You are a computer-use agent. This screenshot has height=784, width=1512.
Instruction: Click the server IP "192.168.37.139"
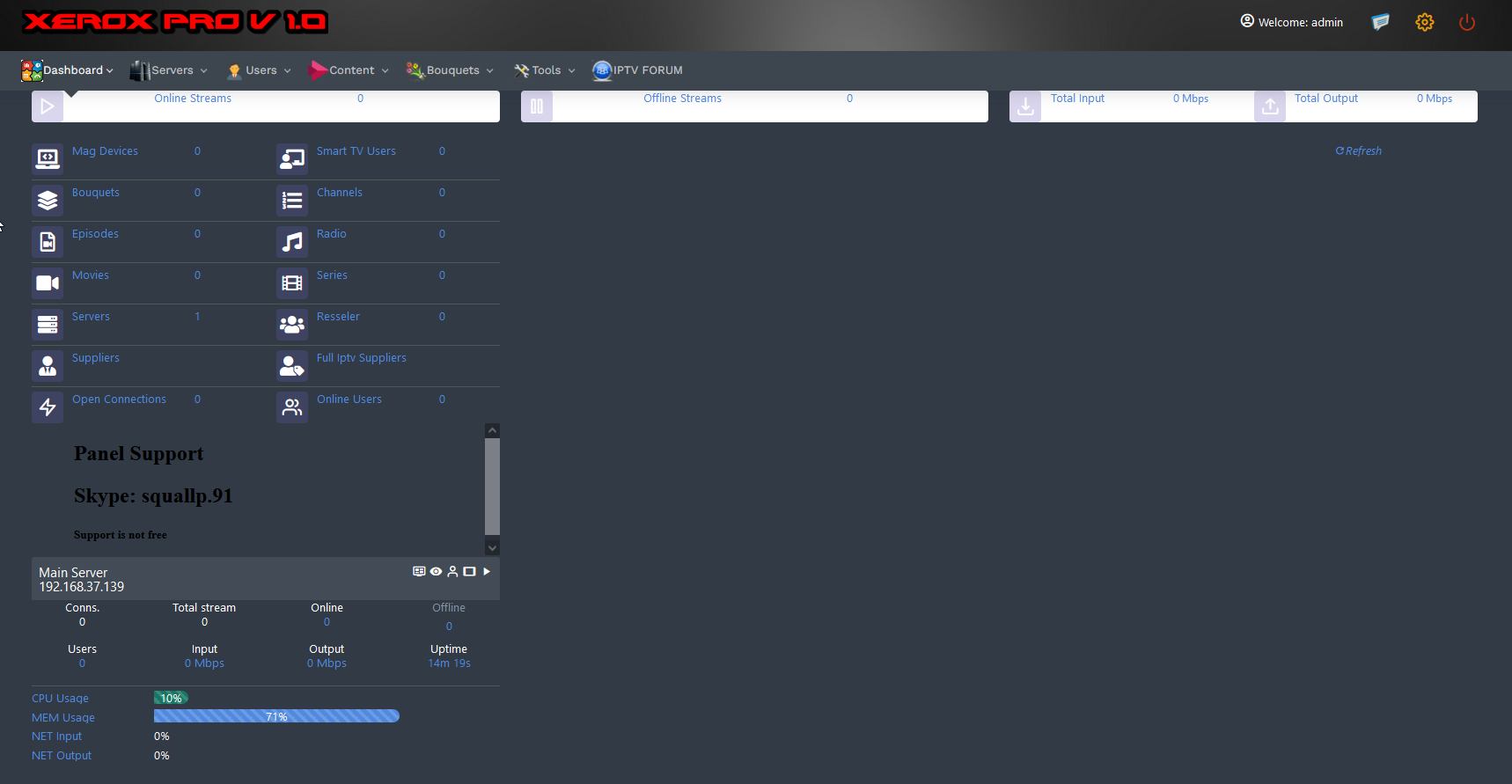click(x=82, y=587)
